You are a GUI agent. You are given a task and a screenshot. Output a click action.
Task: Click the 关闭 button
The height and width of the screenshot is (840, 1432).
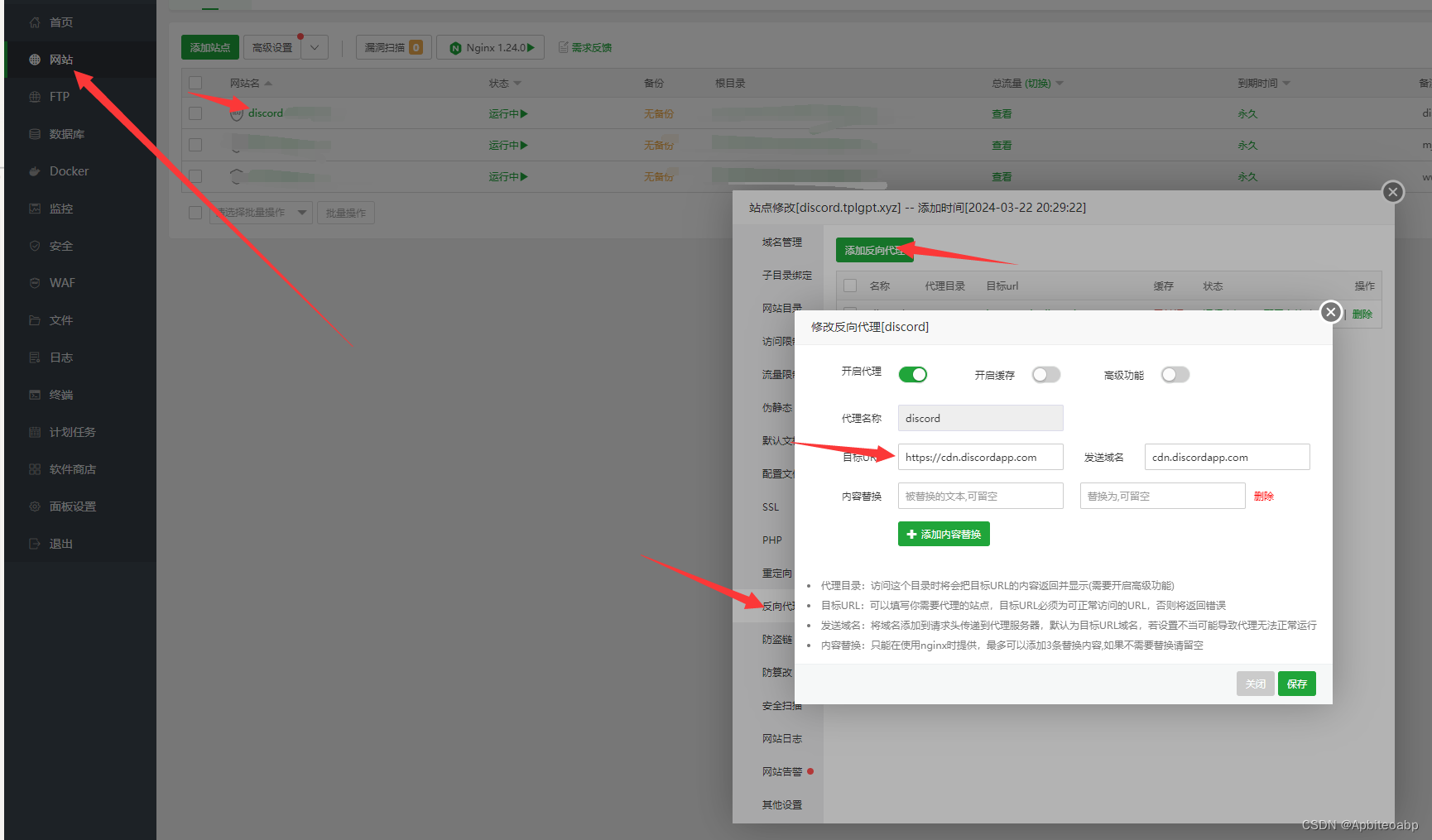tap(1256, 684)
